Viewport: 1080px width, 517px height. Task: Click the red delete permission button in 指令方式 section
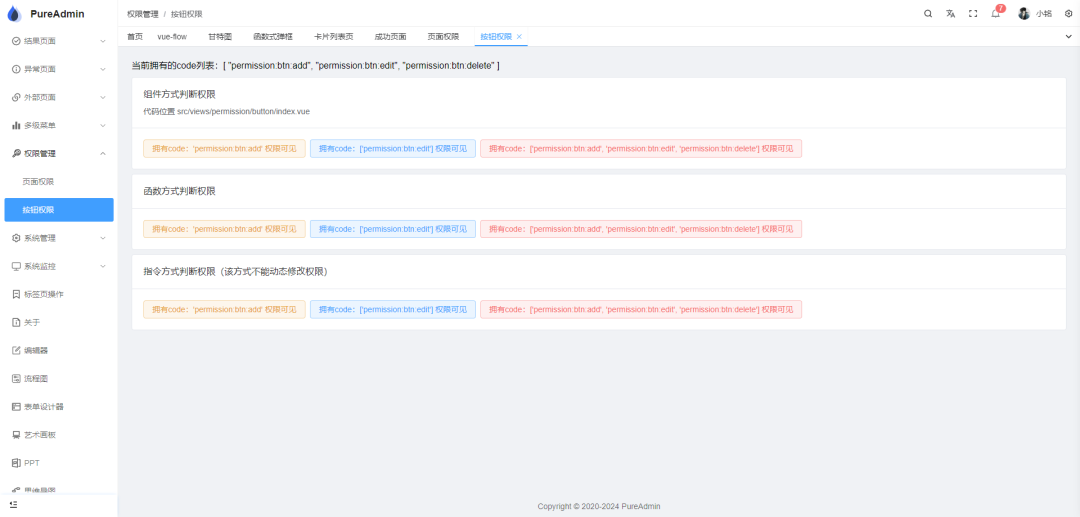[640, 310]
